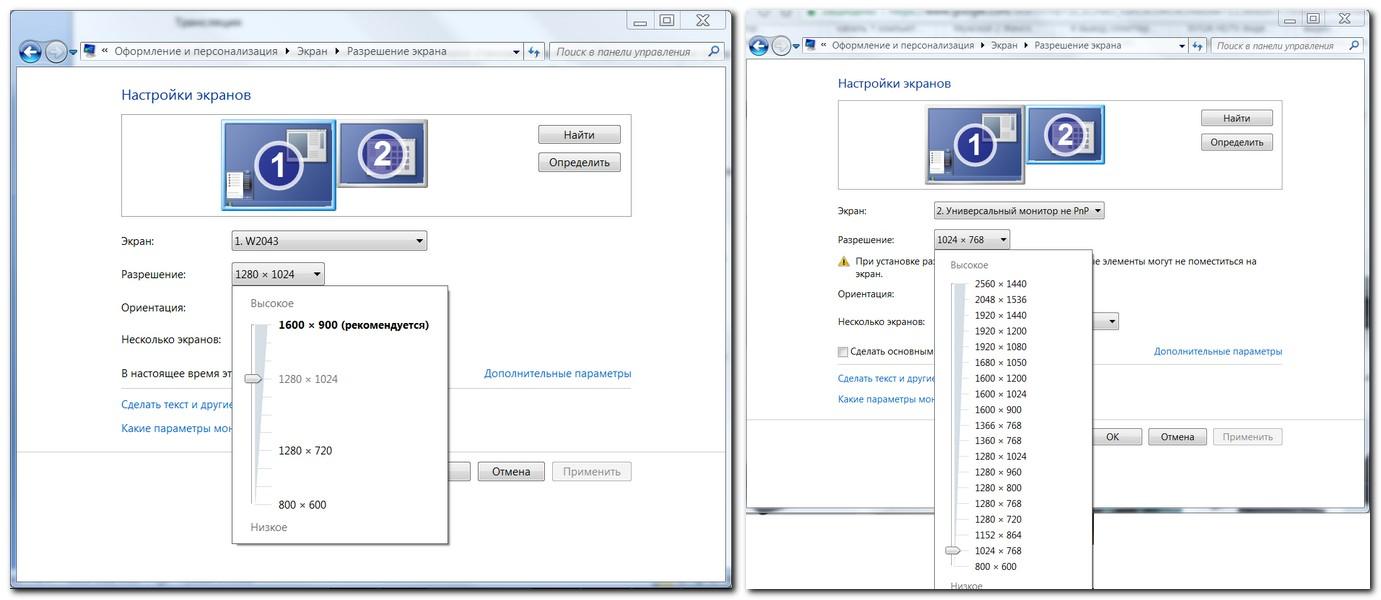Viewport: 1381px width, 600px height.
Task: Toggle the "Сделать основным" checkbox
Action: click(x=843, y=352)
